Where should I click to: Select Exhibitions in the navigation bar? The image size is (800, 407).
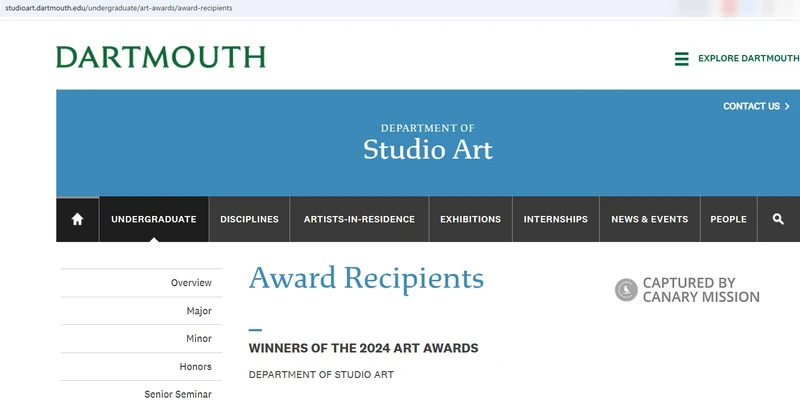pyautogui.click(x=470, y=219)
